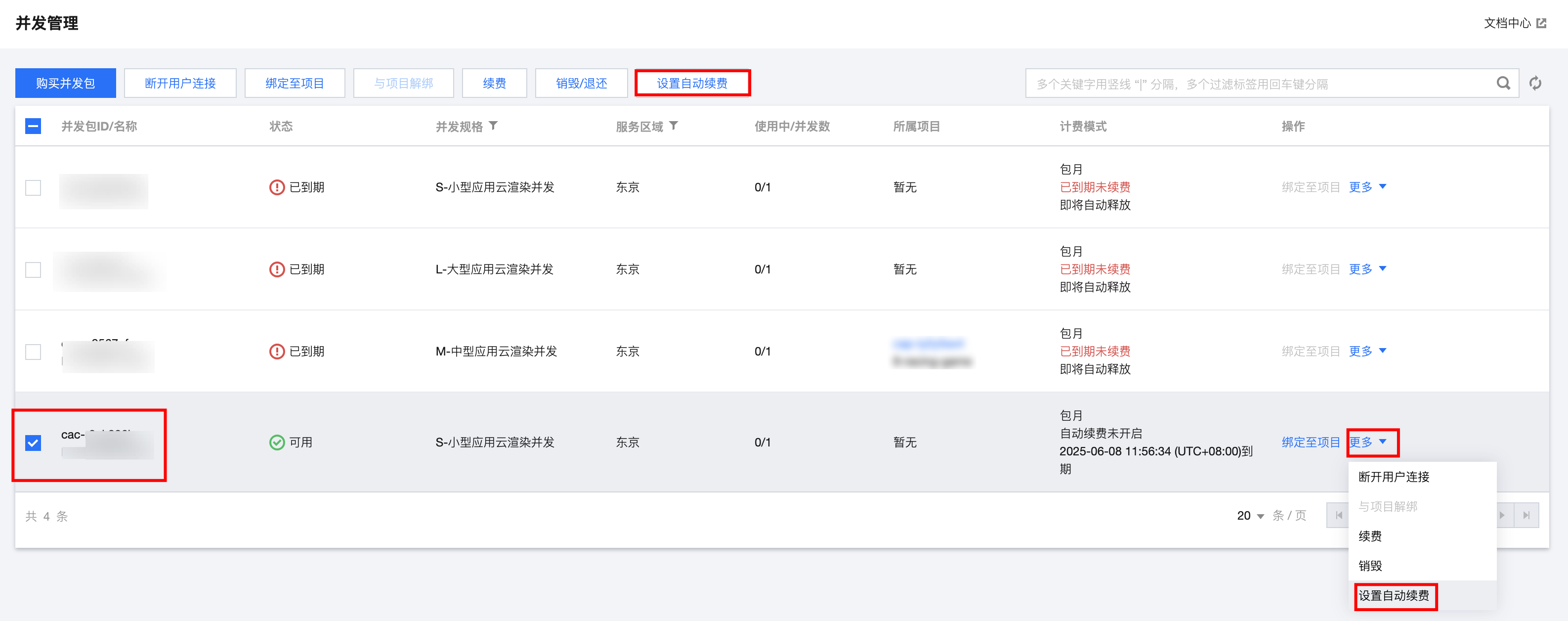Click the refresh list icon
This screenshot has height=621, width=1568.
1535,84
